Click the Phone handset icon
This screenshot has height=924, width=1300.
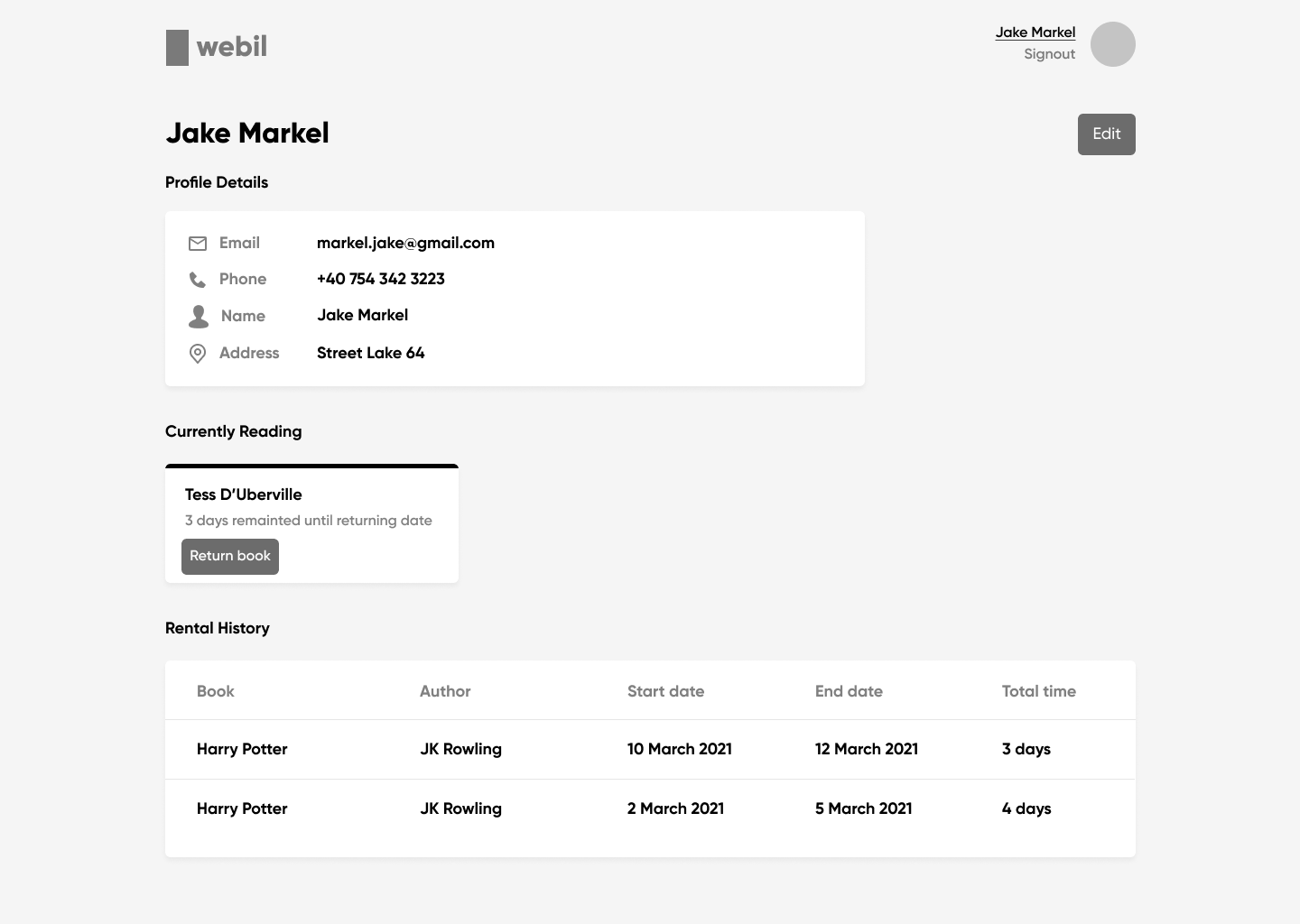(197, 280)
